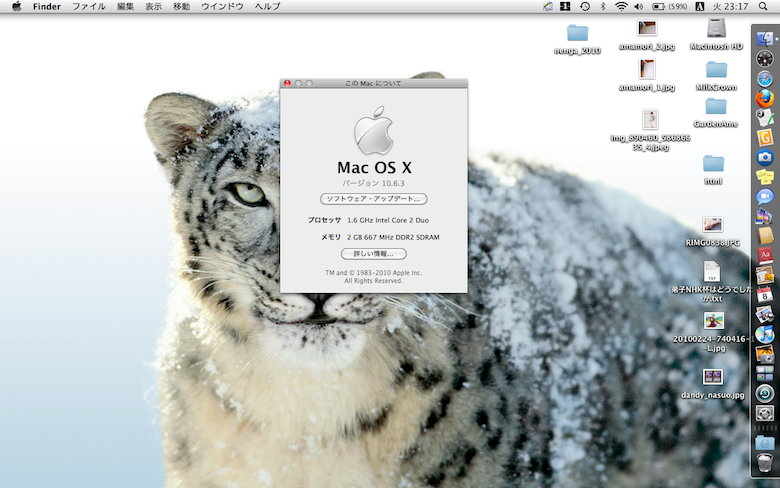The height and width of the screenshot is (488, 780).
Task: Open the 表示 menu
Action: (153, 6)
